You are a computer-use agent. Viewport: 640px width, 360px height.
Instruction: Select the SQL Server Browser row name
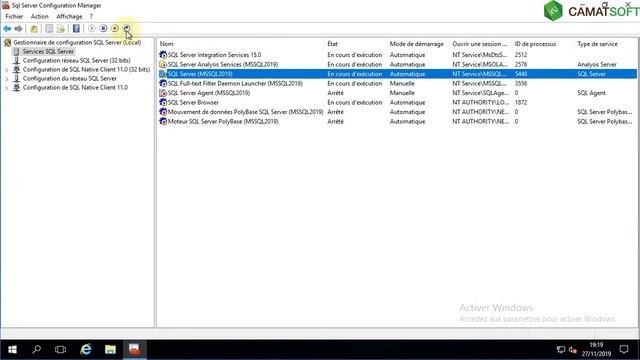(x=193, y=102)
